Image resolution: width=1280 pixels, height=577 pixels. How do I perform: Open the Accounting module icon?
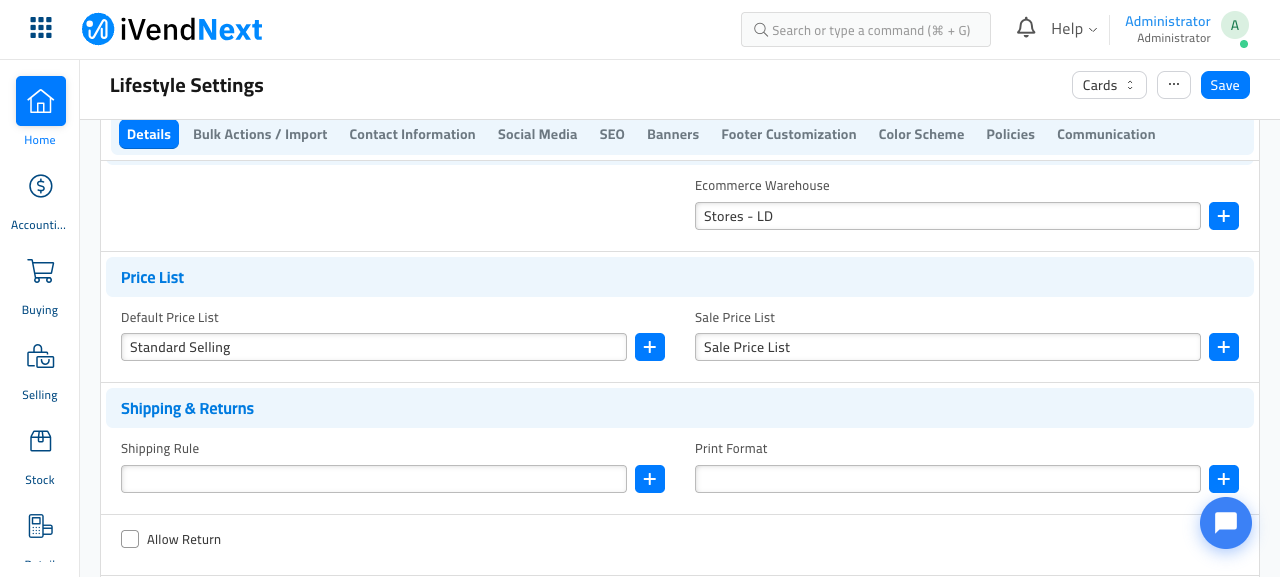pyautogui.click(x=40, y=186)
